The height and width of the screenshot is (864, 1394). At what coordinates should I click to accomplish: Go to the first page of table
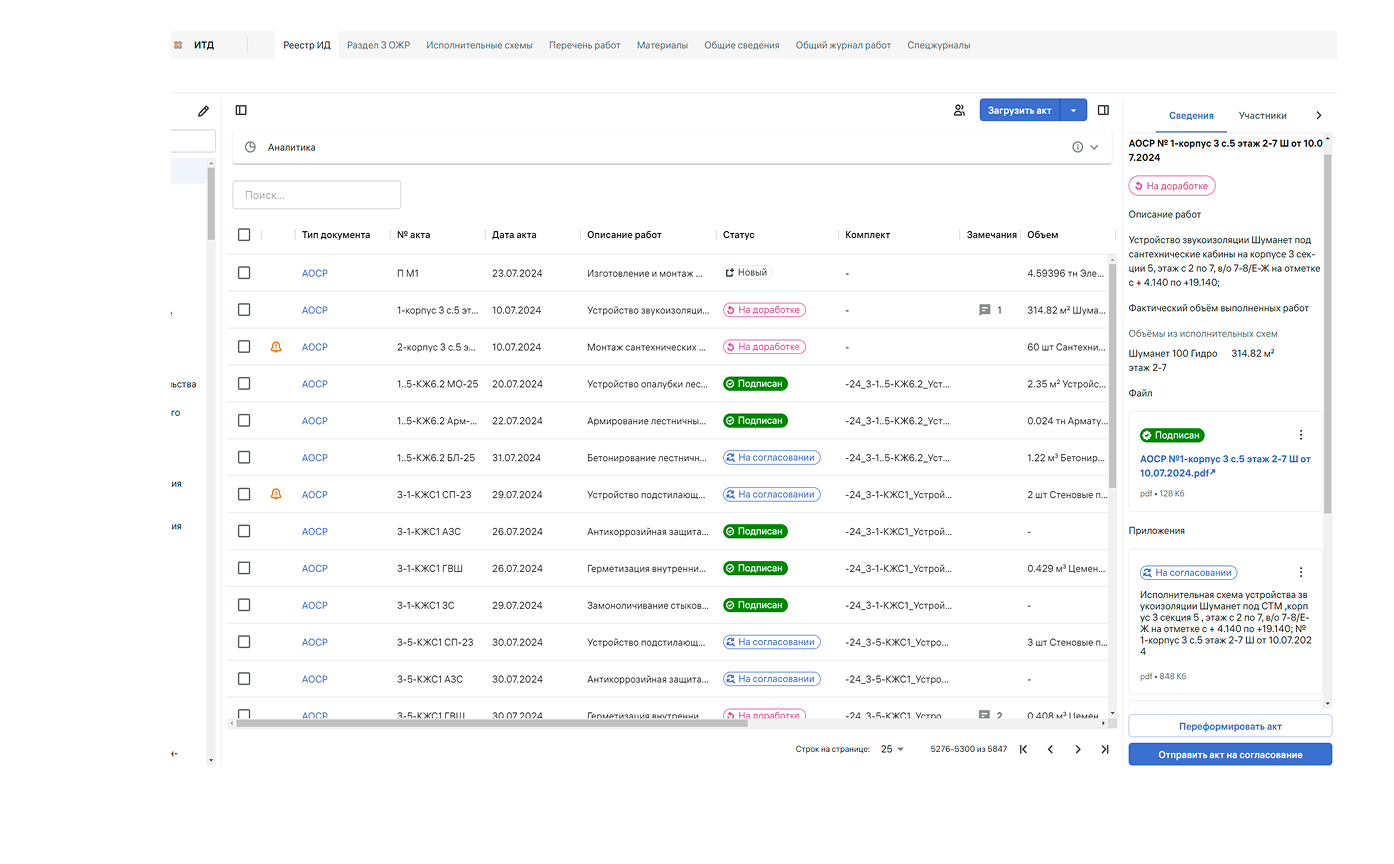1023,749
